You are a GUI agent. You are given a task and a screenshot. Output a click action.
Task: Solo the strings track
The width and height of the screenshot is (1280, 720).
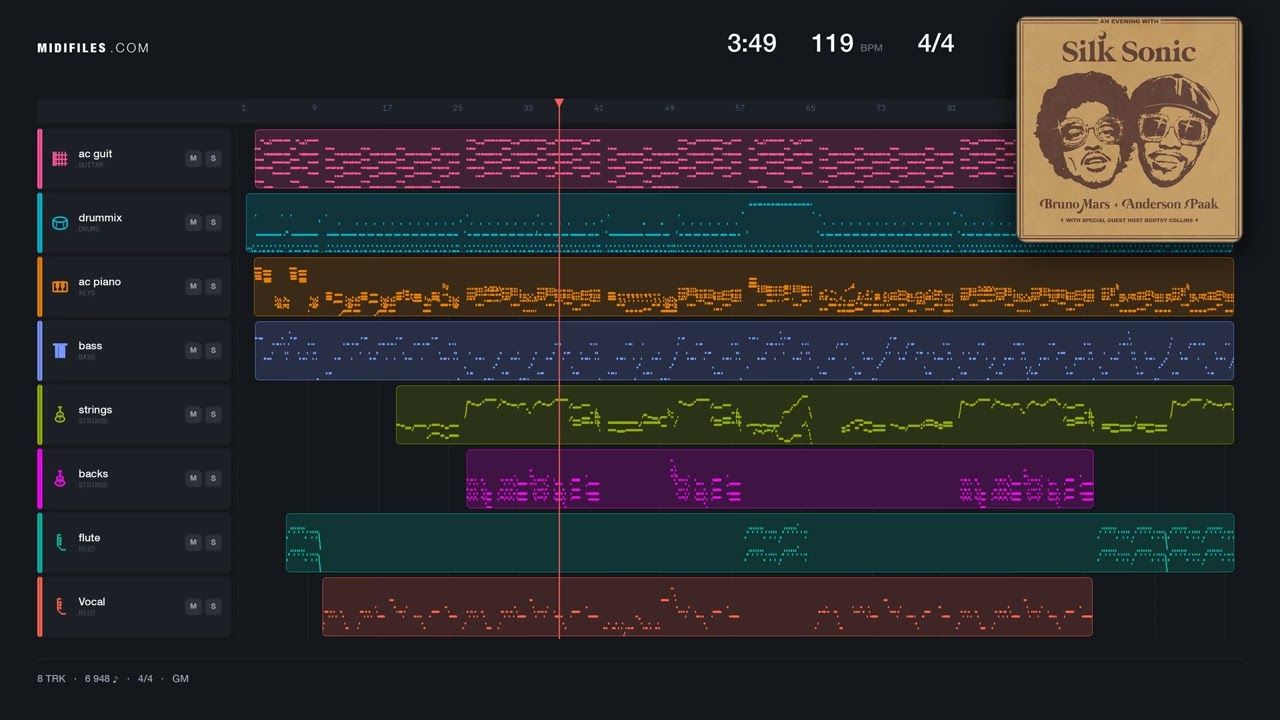(213, 414)
